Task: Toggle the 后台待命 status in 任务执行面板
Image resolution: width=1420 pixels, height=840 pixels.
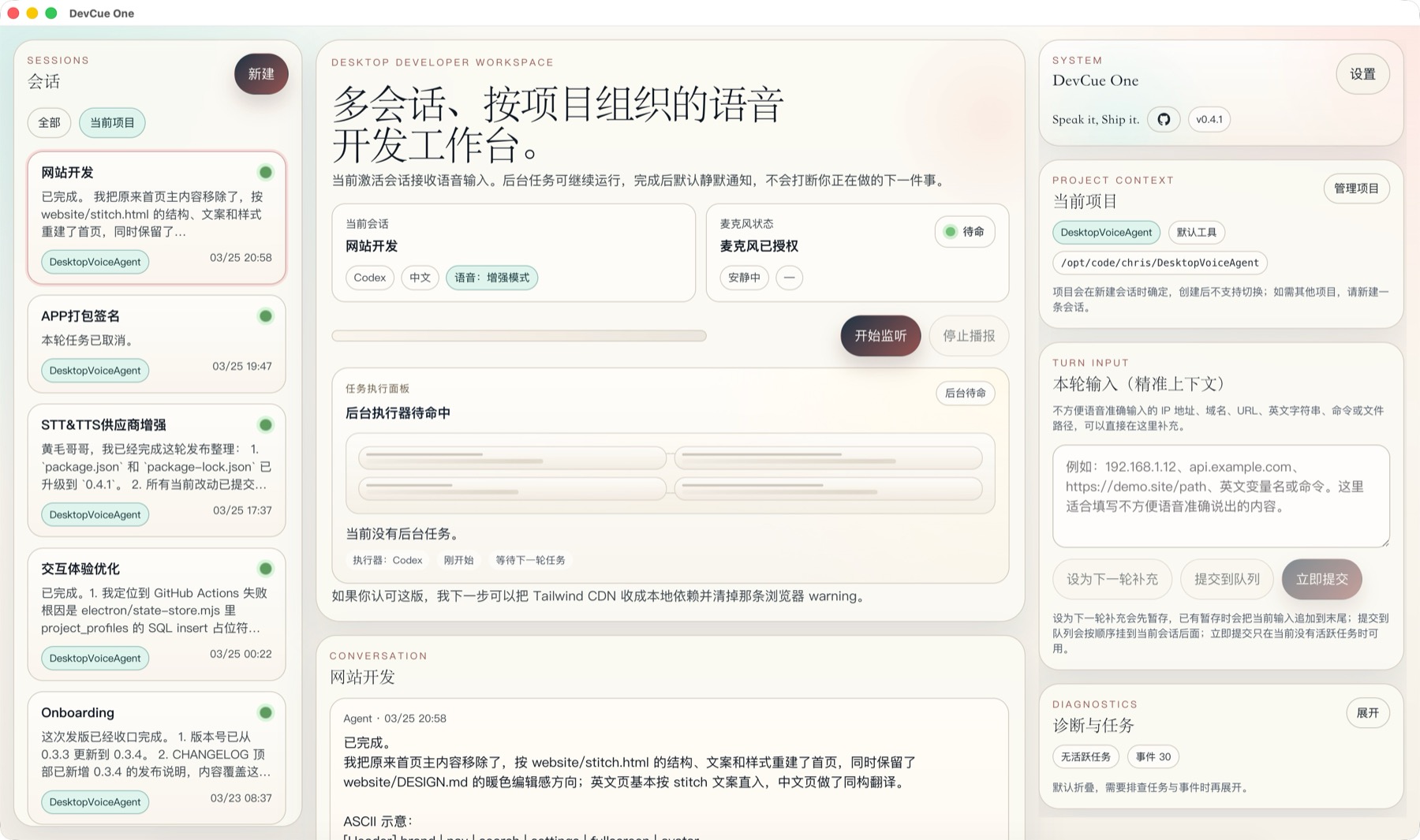Action: click(966, 393)
